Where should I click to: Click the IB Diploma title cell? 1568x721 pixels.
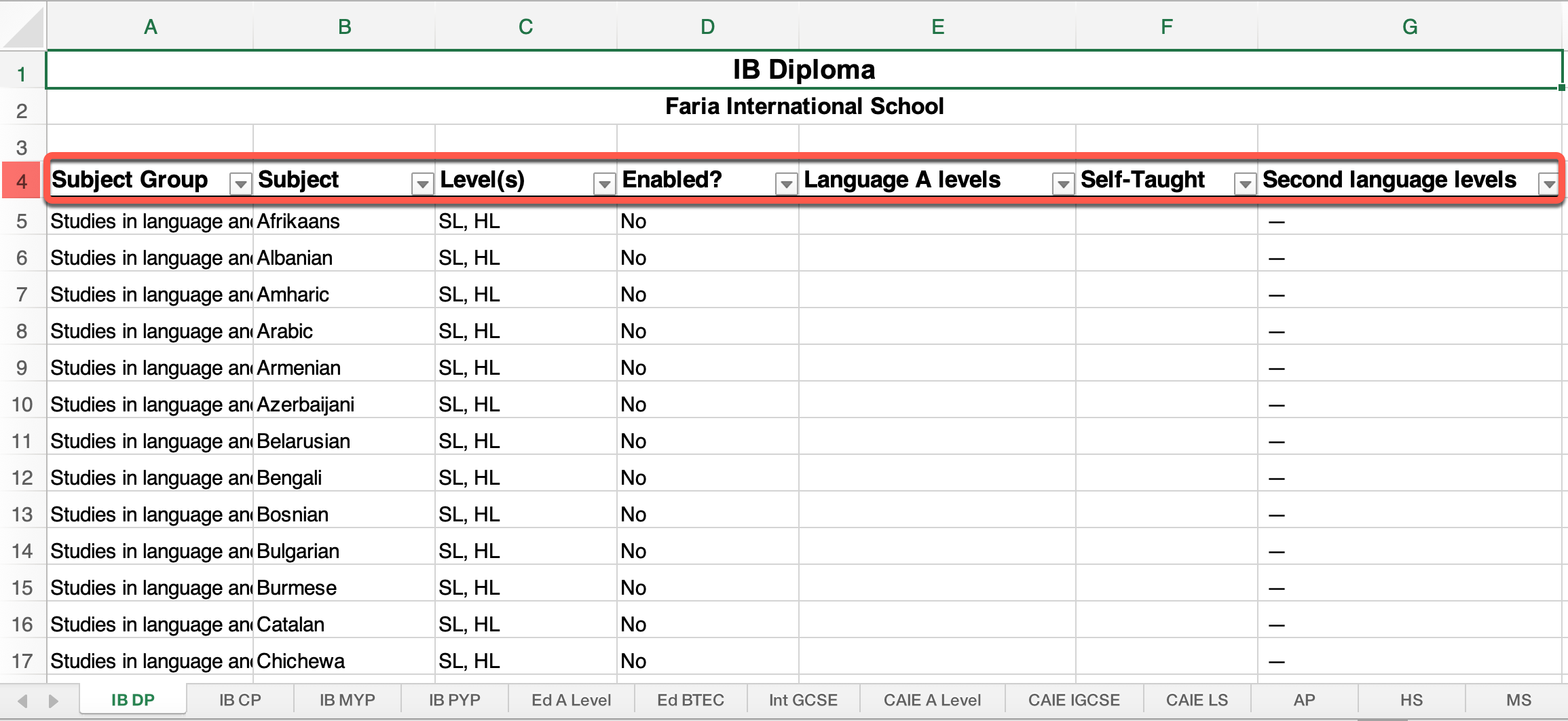(804, 69)
